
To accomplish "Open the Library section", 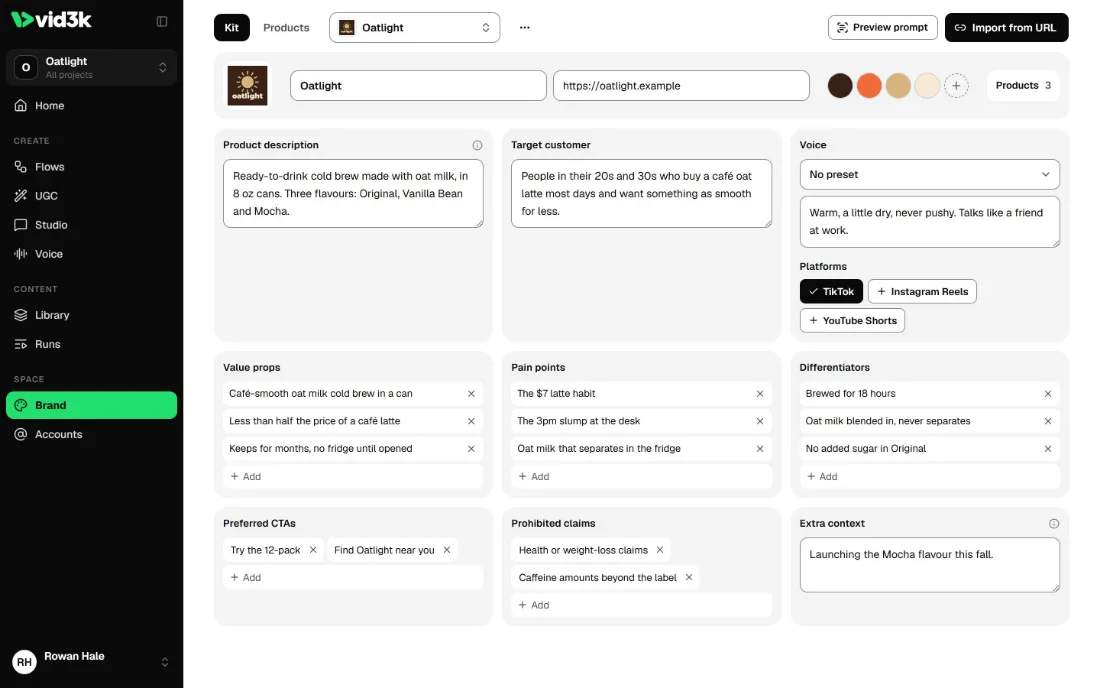I will pyautogui.click(x=91, y=316).
